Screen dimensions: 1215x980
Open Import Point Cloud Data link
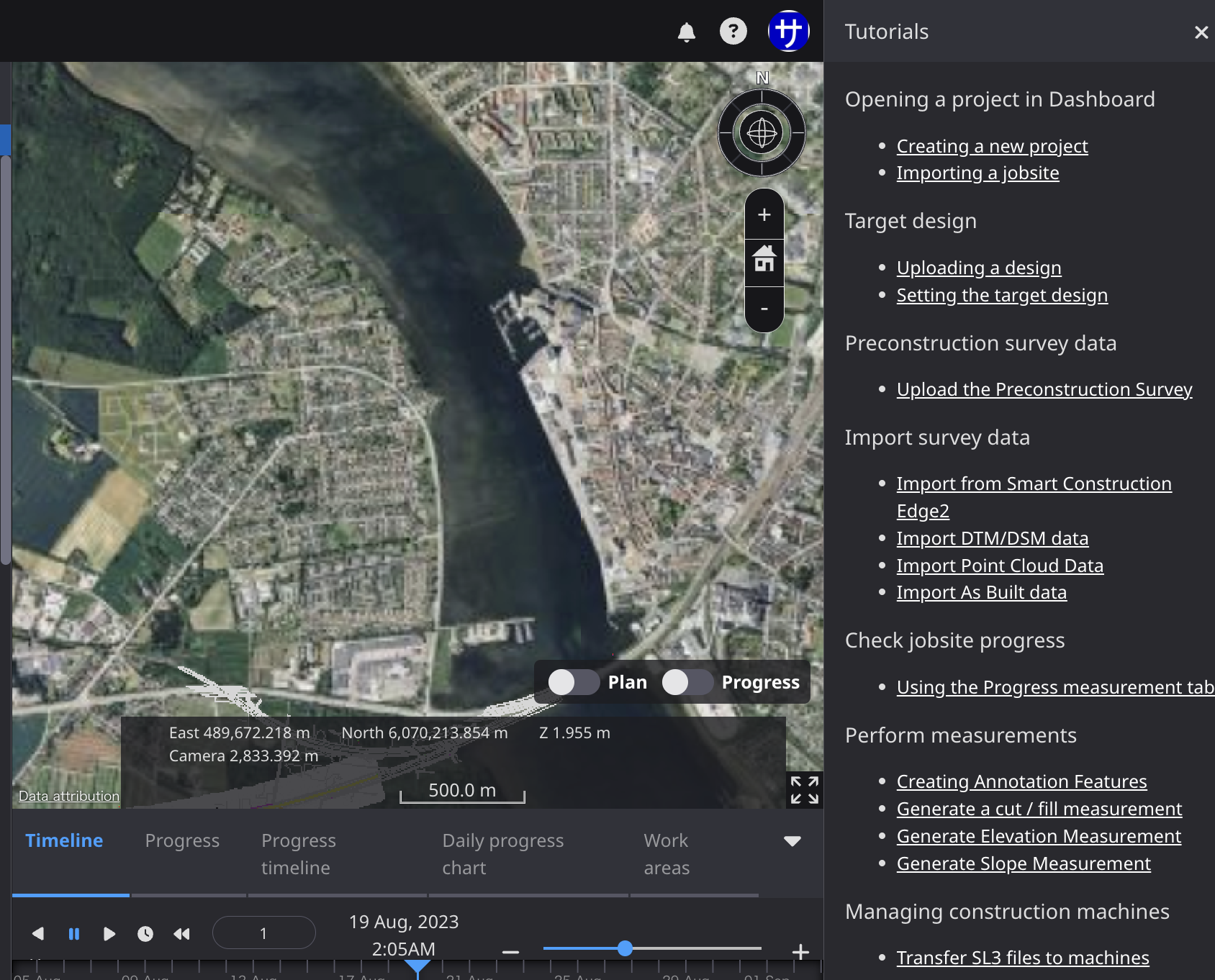[999, 566]
